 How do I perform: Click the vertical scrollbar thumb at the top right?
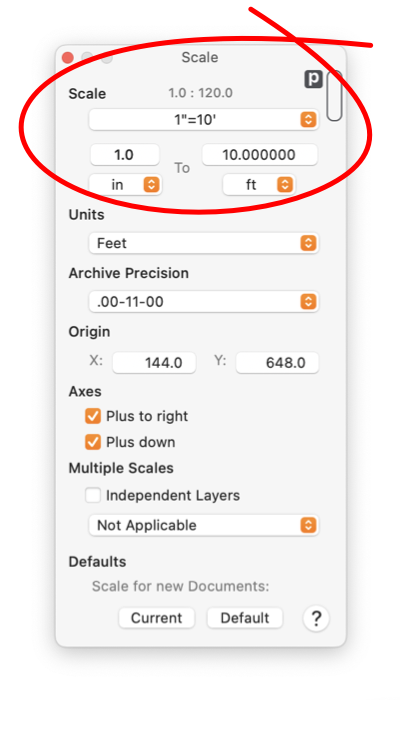(334, 96)
